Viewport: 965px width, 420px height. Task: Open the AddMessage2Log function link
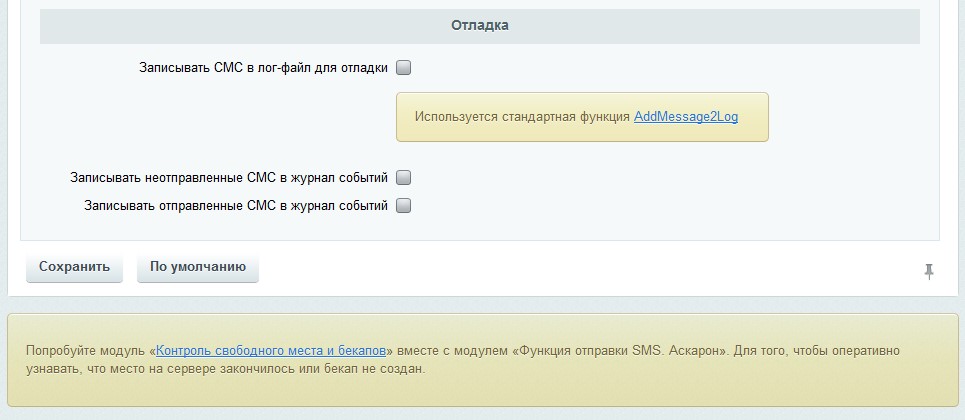pyautogui.click(x=685, y=117)
